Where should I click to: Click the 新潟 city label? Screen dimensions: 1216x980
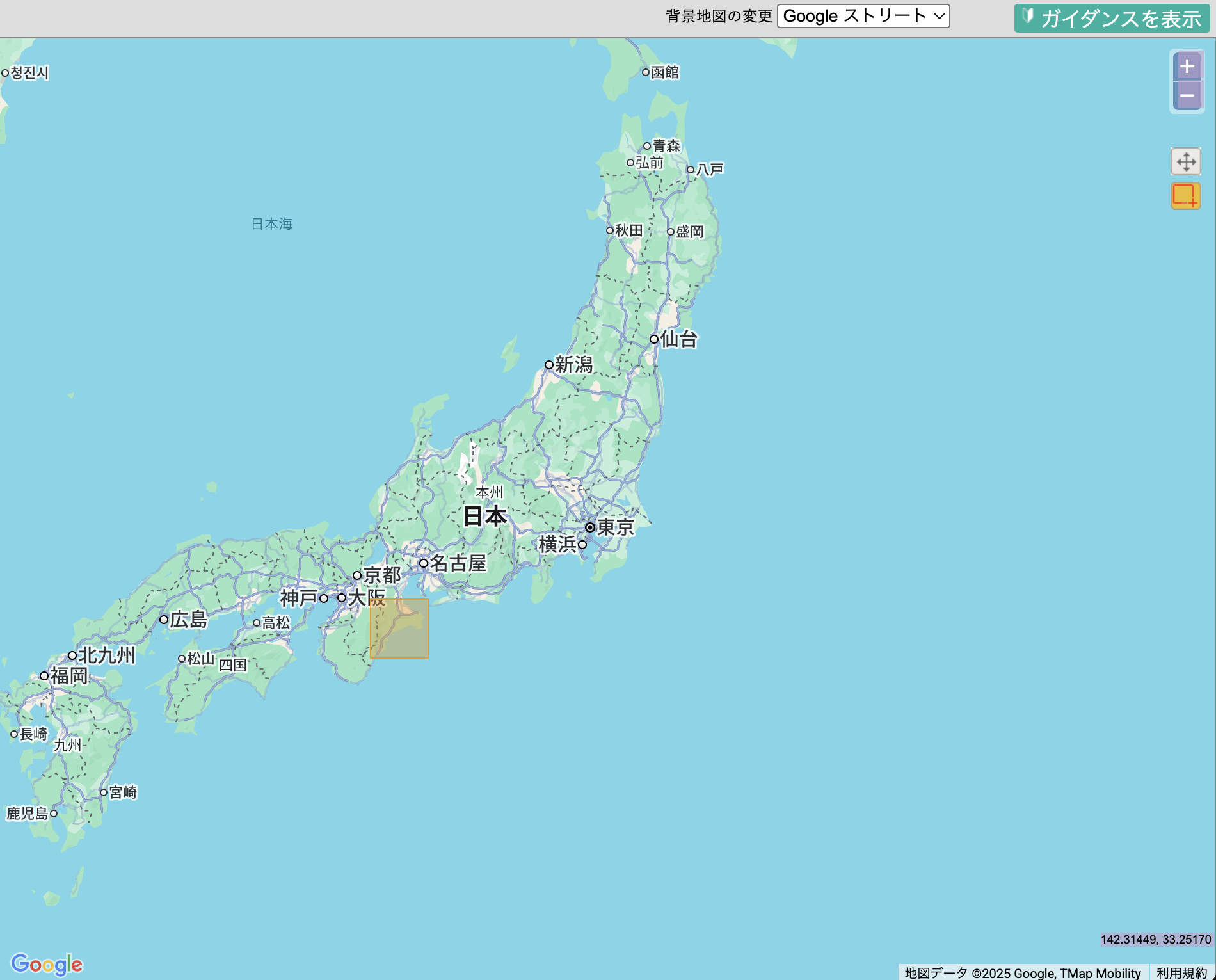click(x=574, y=364)
